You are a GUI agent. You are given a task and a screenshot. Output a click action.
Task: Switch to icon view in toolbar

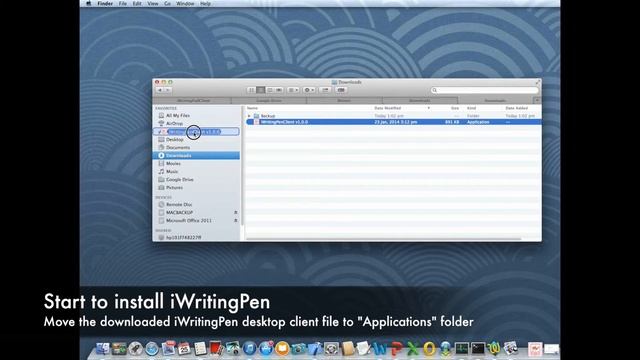pyautogui.click(x=251, y=90)
